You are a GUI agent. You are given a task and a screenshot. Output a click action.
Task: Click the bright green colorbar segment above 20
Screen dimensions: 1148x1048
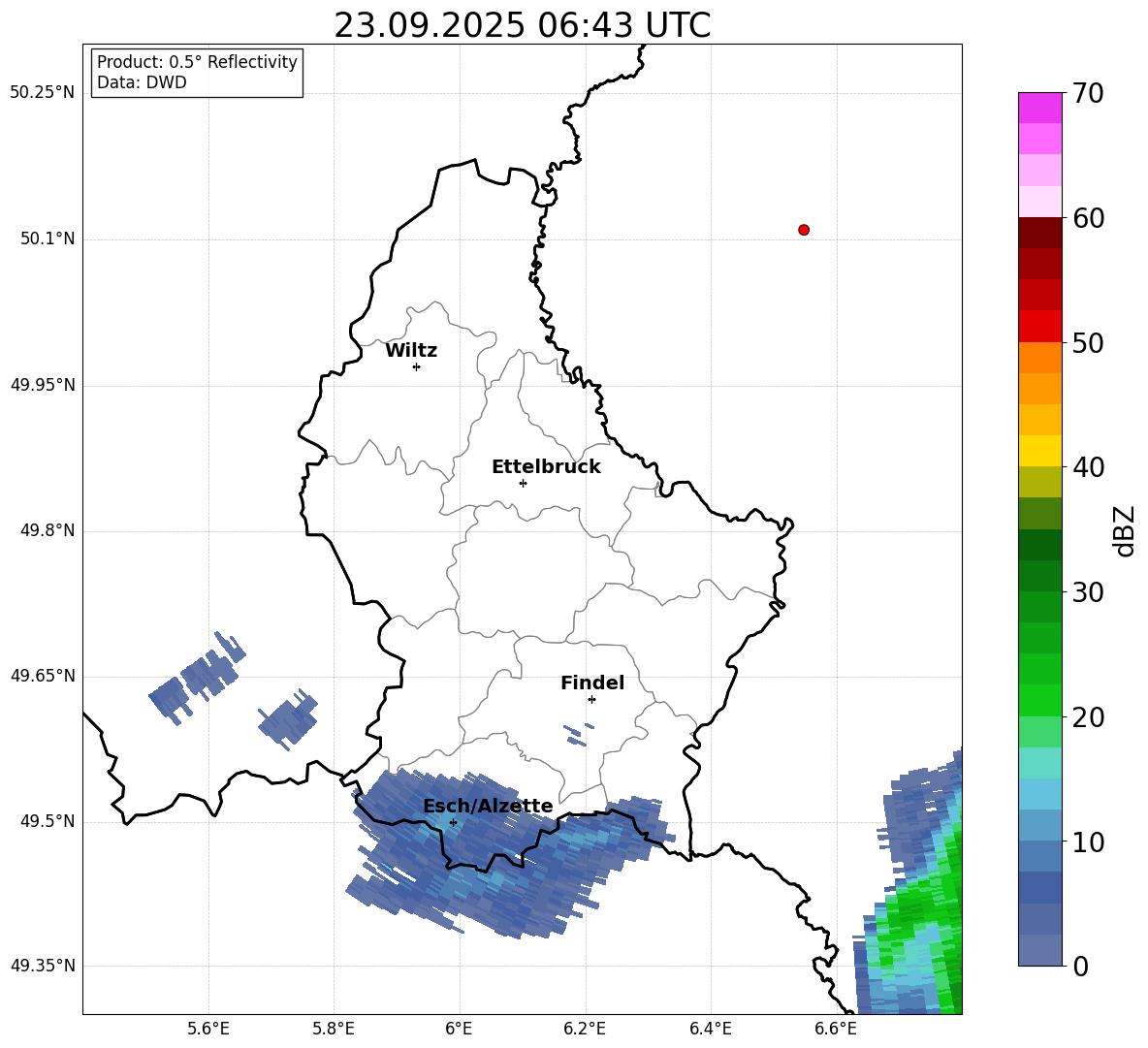tap(1039, 700)
